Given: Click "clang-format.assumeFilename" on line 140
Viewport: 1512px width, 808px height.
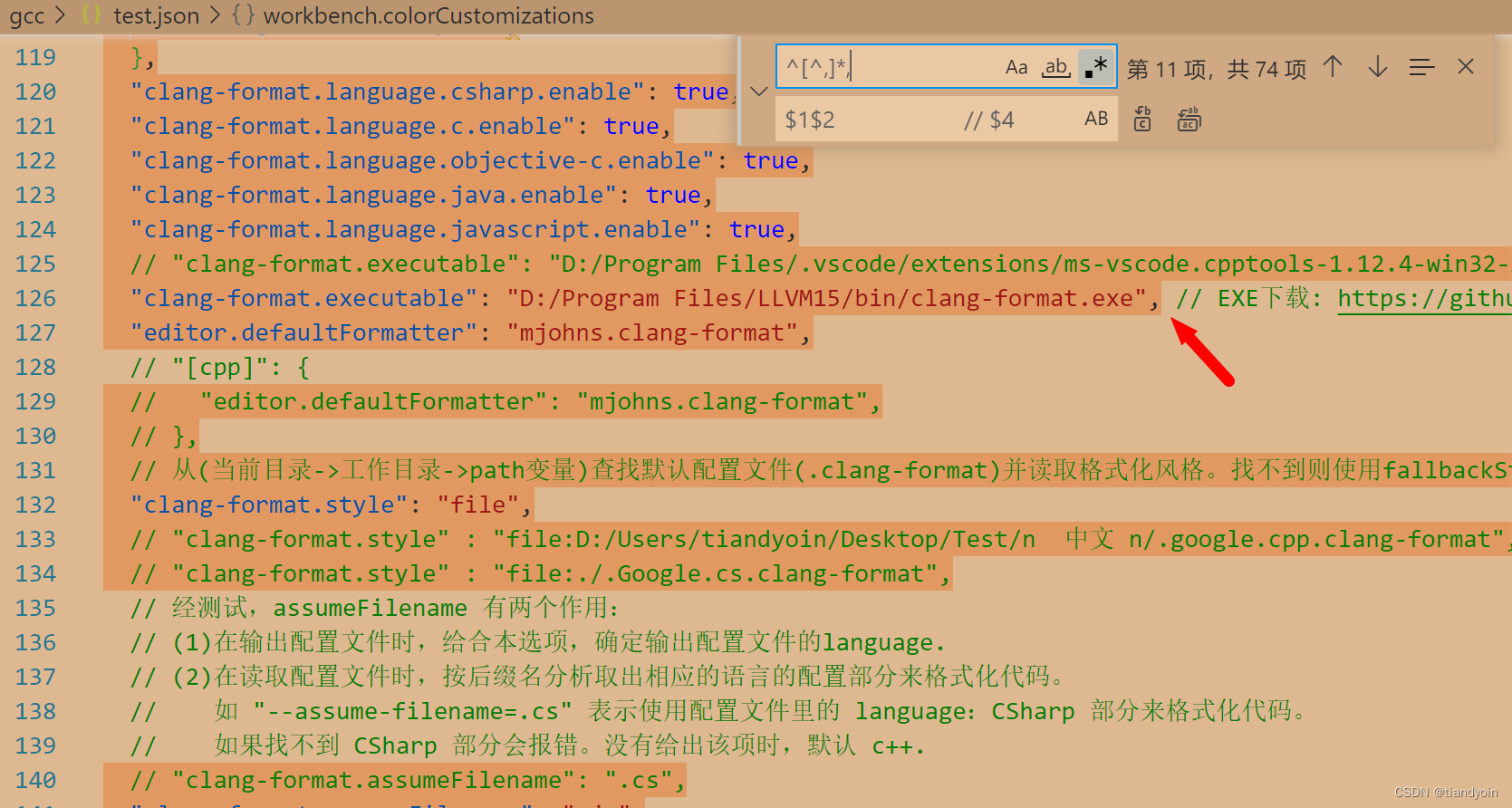Looking at the screenshot, I should point(373,780).
